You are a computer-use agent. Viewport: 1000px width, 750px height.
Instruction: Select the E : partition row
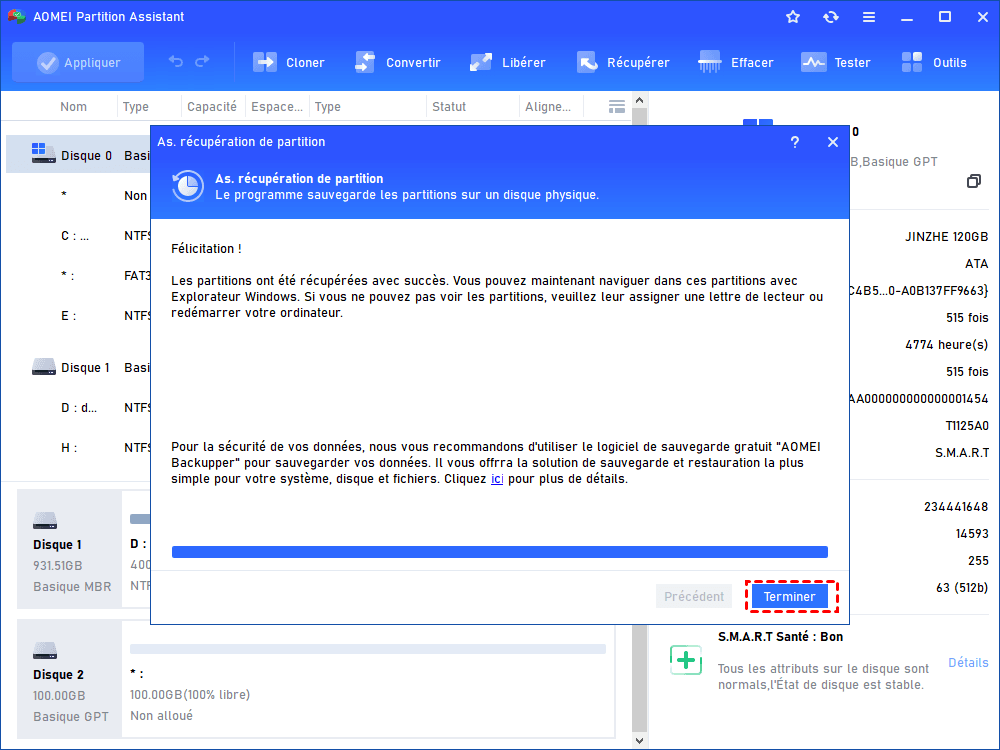tap(78, 316)
